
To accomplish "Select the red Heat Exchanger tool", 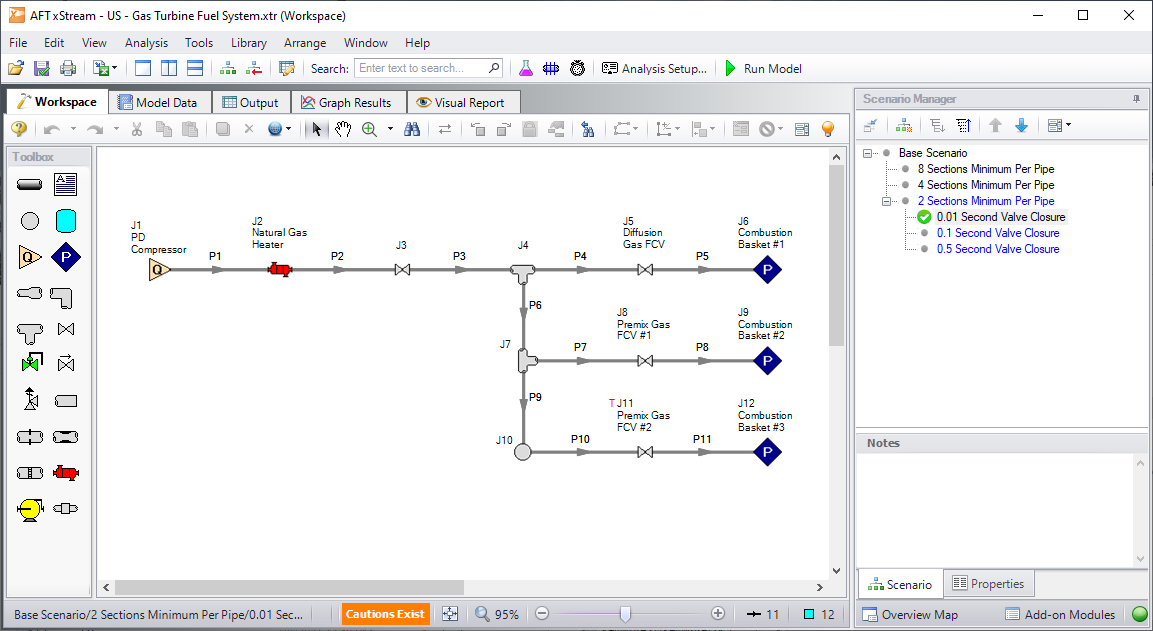I will (66, 473).
